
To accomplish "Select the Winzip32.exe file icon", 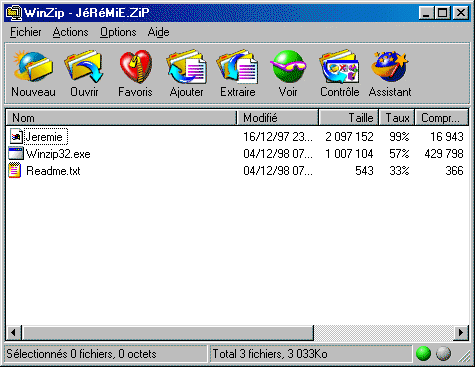I will 16,154.
